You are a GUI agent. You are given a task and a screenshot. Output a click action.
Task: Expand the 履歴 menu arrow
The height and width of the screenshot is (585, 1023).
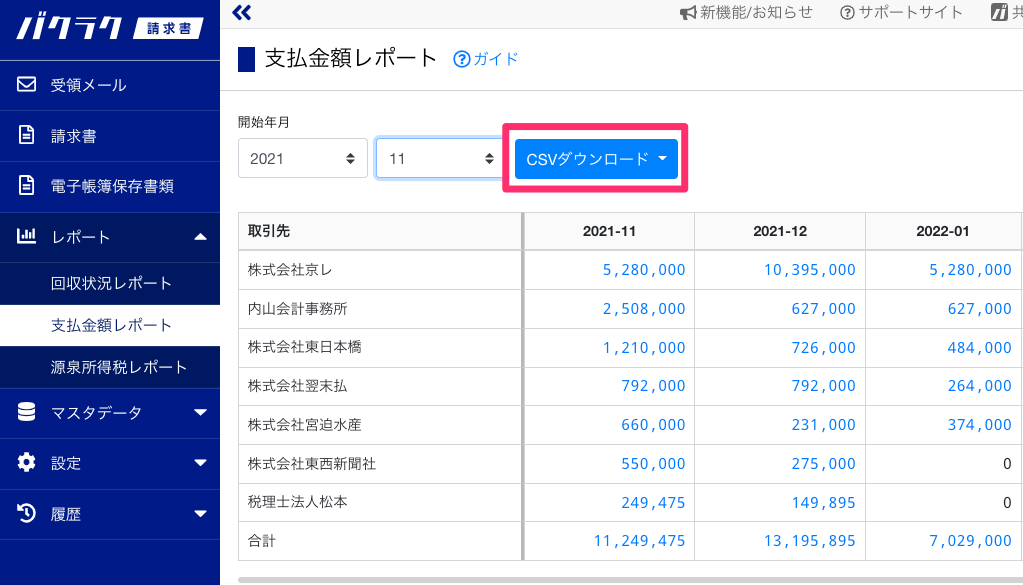pos(200,514)
